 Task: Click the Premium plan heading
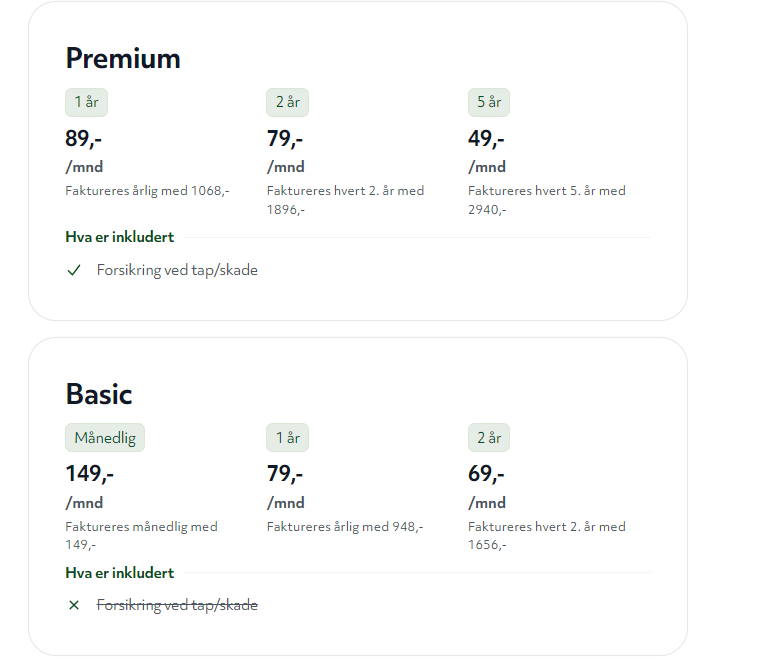123,59
